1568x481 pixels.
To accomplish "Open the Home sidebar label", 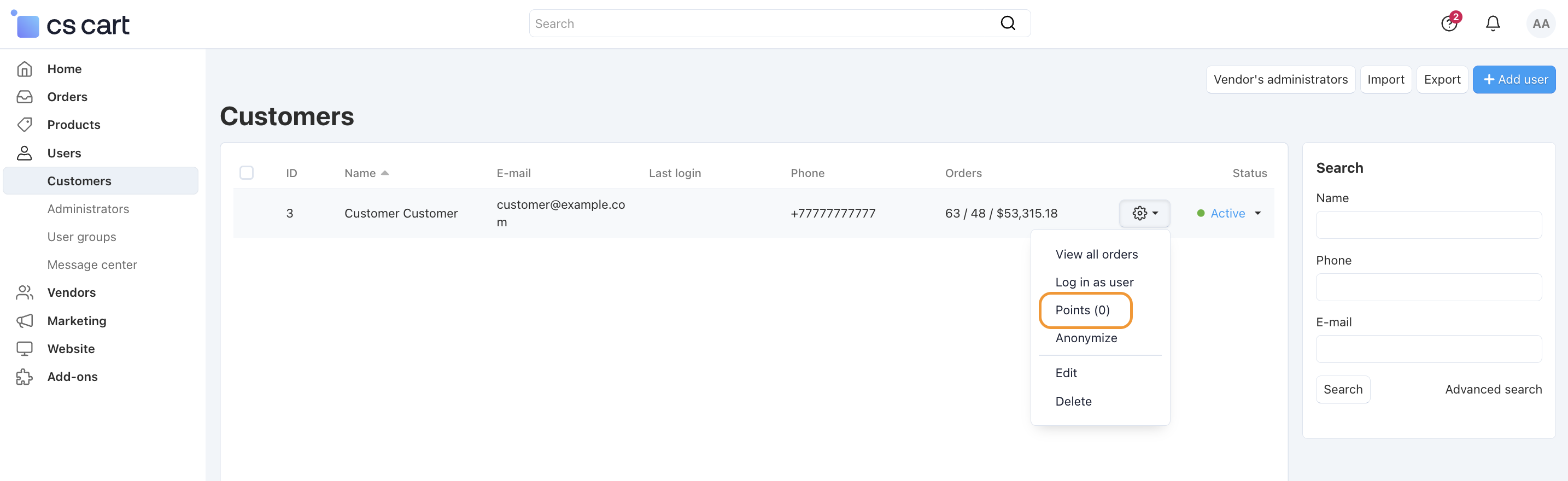I will pos(65,69).
